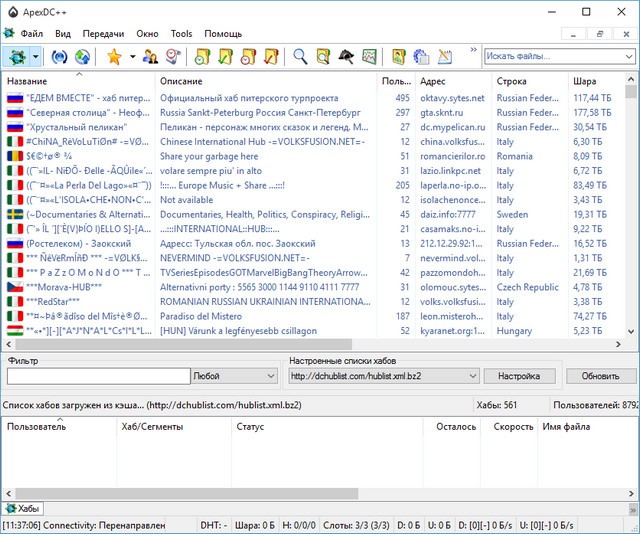Click the Follow Redirect globe-arrow icon
The width and height of the screenshot is (640, 534).
point(82,57)
